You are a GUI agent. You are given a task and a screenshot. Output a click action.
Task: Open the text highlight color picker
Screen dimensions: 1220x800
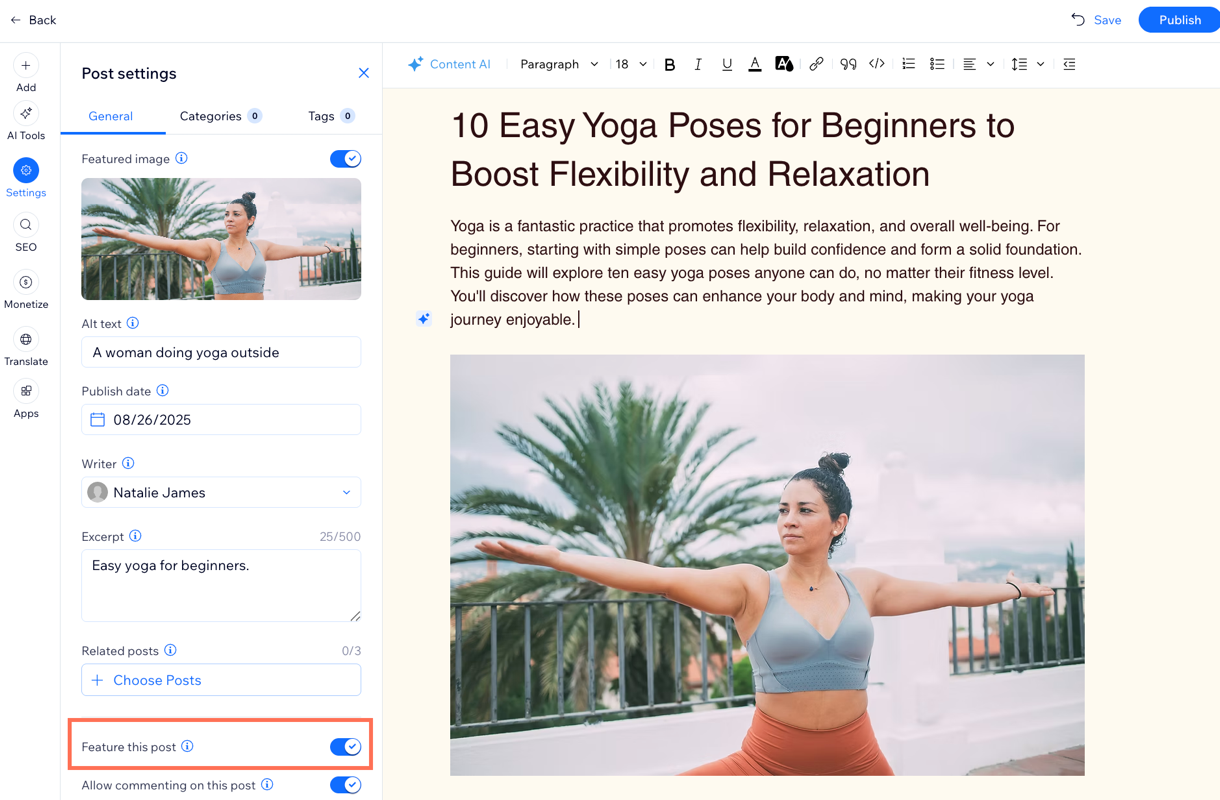(x=784, y=64)
